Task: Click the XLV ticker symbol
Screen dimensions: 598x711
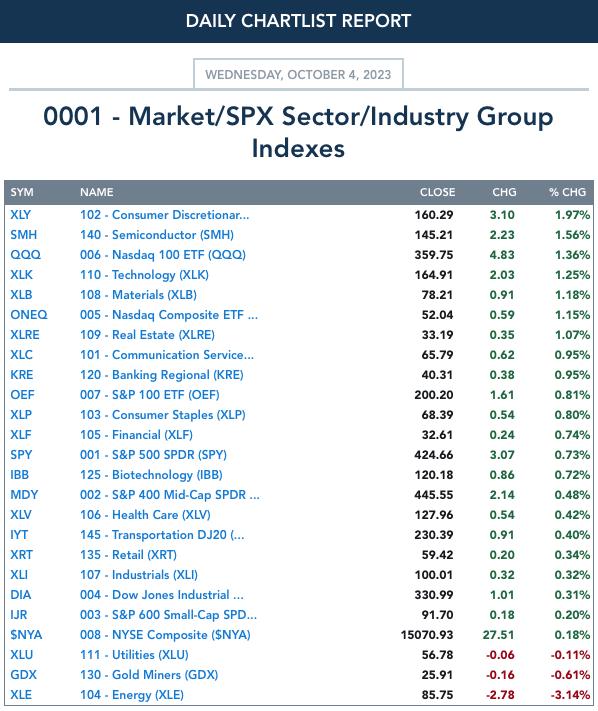Action: point(21,515)
